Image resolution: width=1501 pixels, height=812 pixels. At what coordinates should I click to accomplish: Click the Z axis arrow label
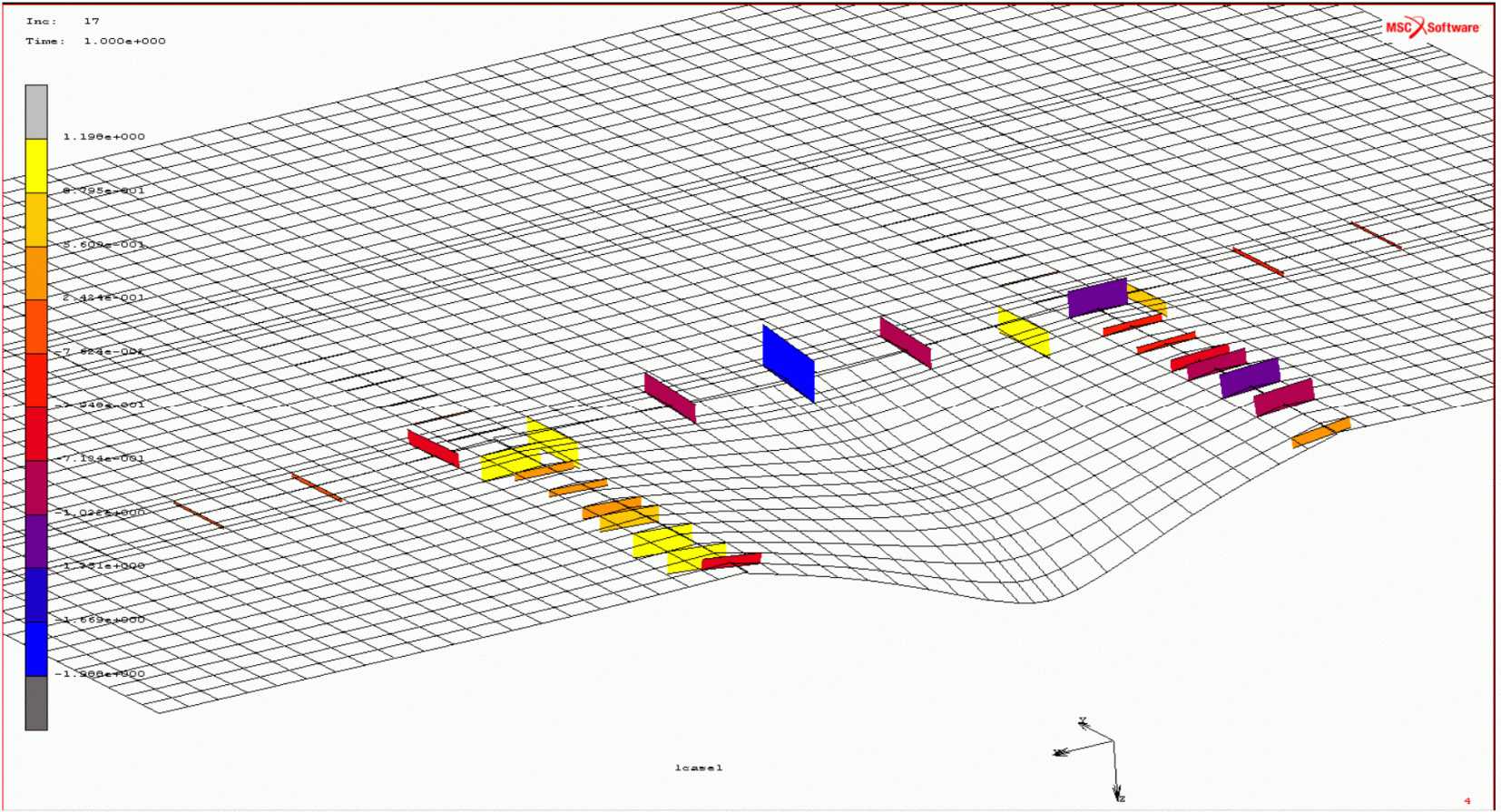(1122, 797)
